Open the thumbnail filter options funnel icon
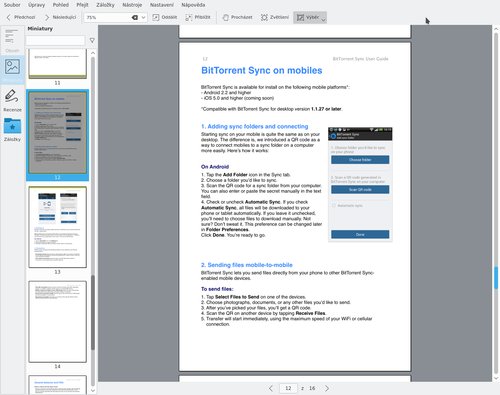The image size is (500, 395). (x=92, y=40)
